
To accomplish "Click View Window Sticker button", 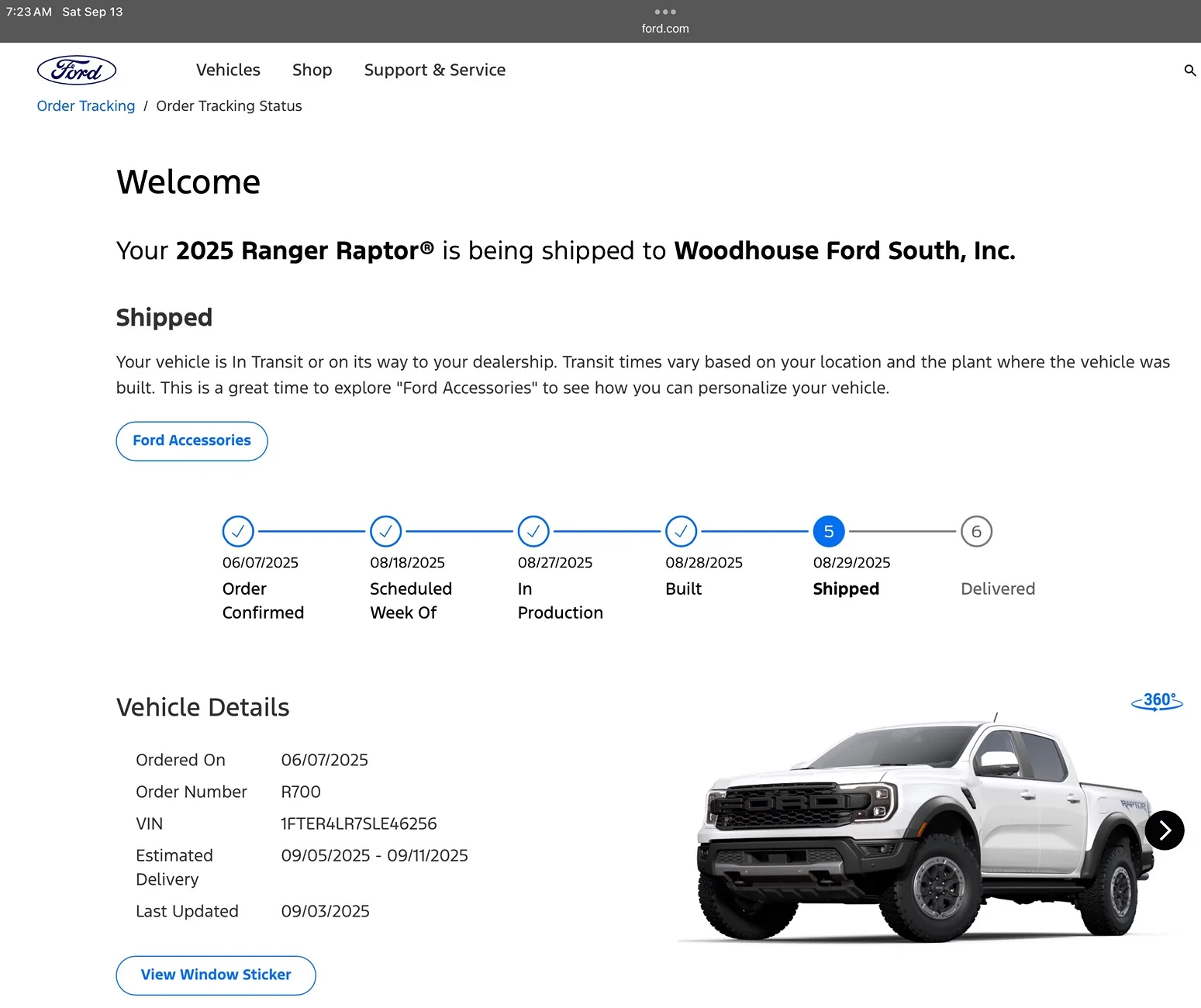I will click(216, 975).
